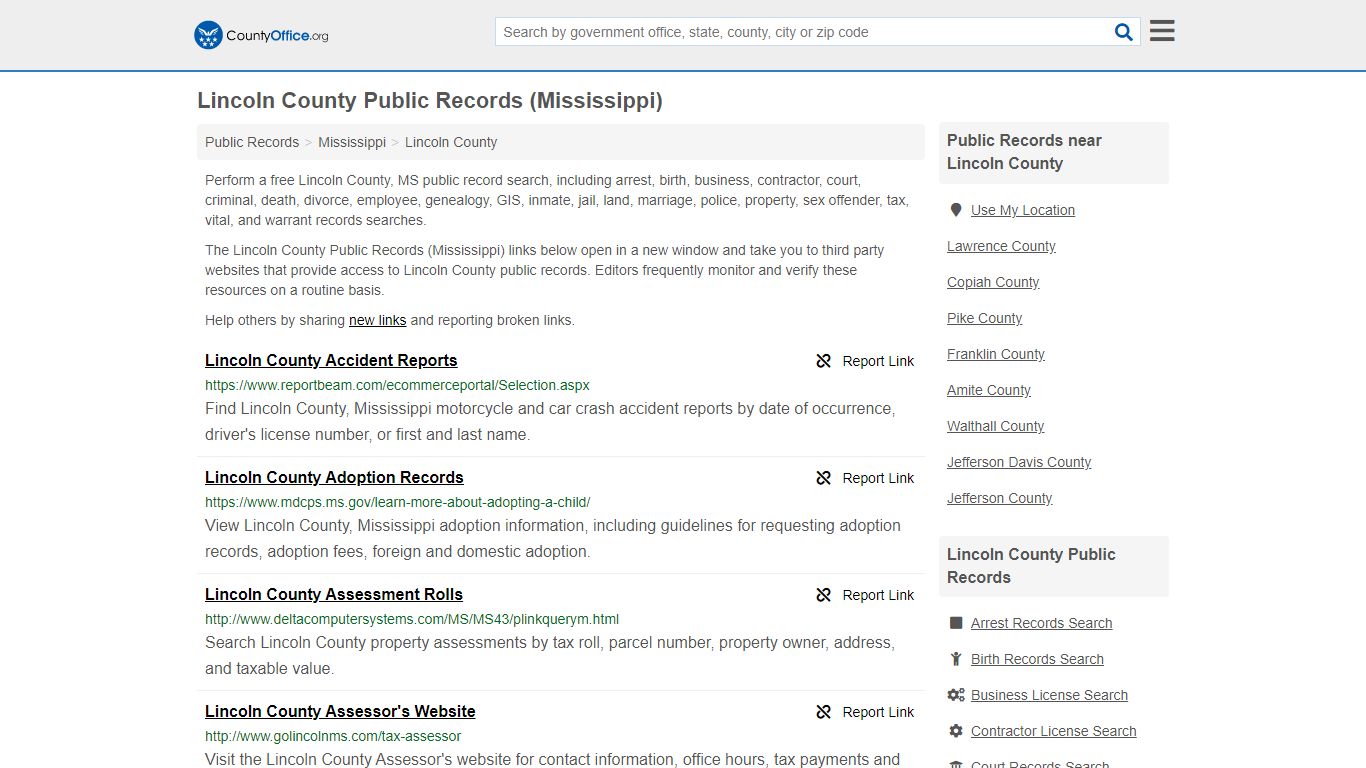Report Link for Assessment Rolls
This screenshot has width=1366, height=768.
click(878, 595)
